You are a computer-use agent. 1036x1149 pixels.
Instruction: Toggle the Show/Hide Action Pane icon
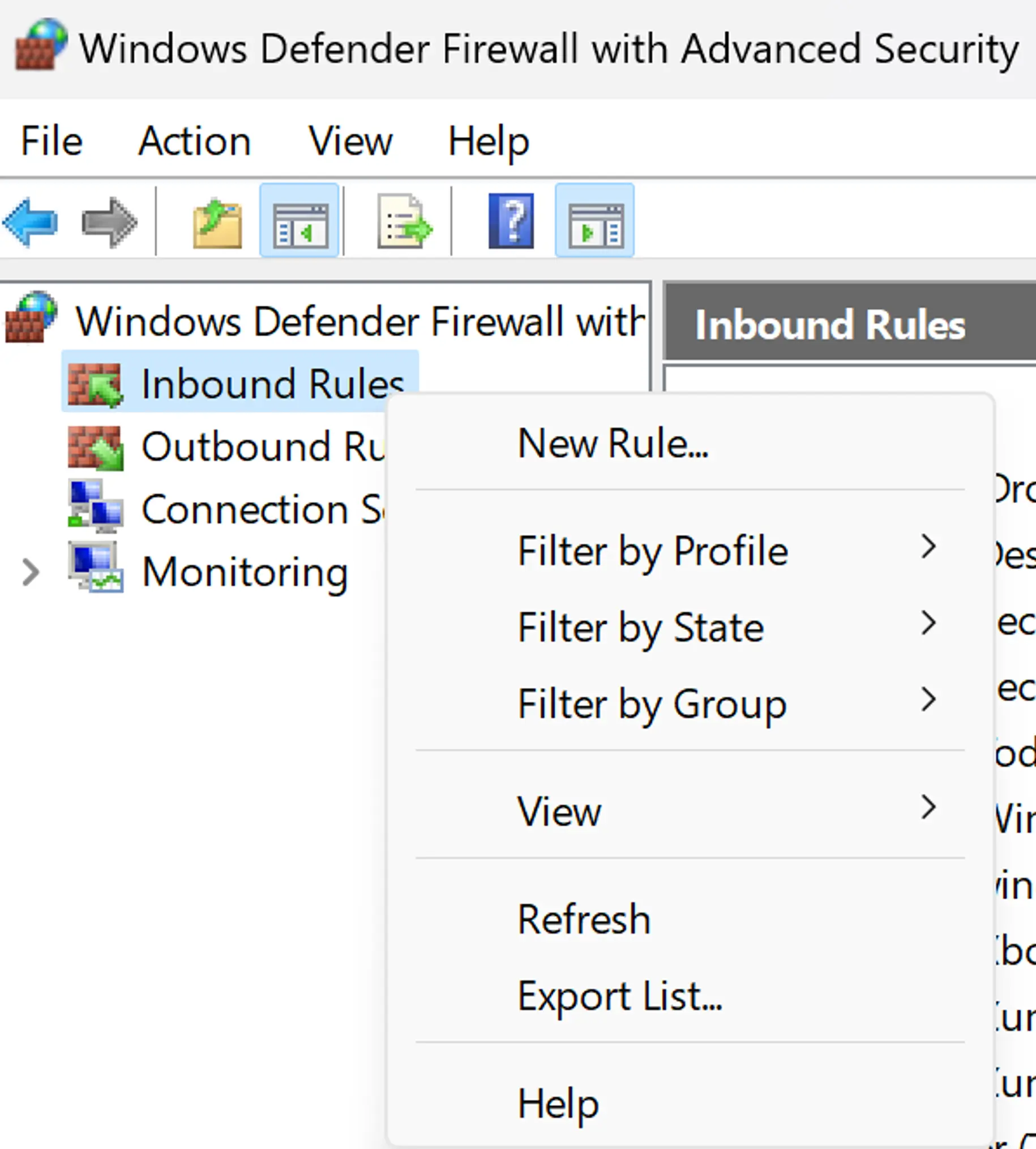click(x=595, y=221)
